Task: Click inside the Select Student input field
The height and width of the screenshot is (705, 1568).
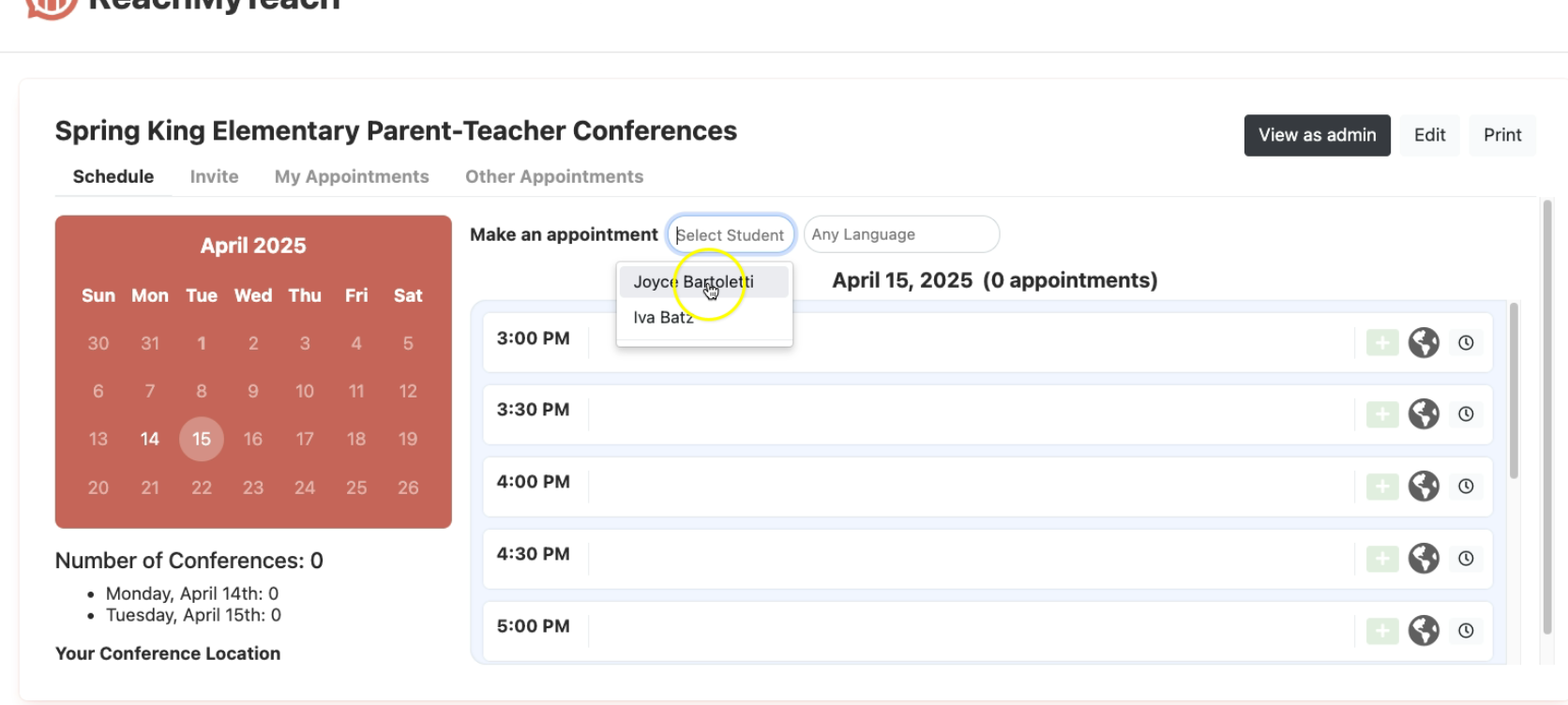Action: tap(731, 234)
